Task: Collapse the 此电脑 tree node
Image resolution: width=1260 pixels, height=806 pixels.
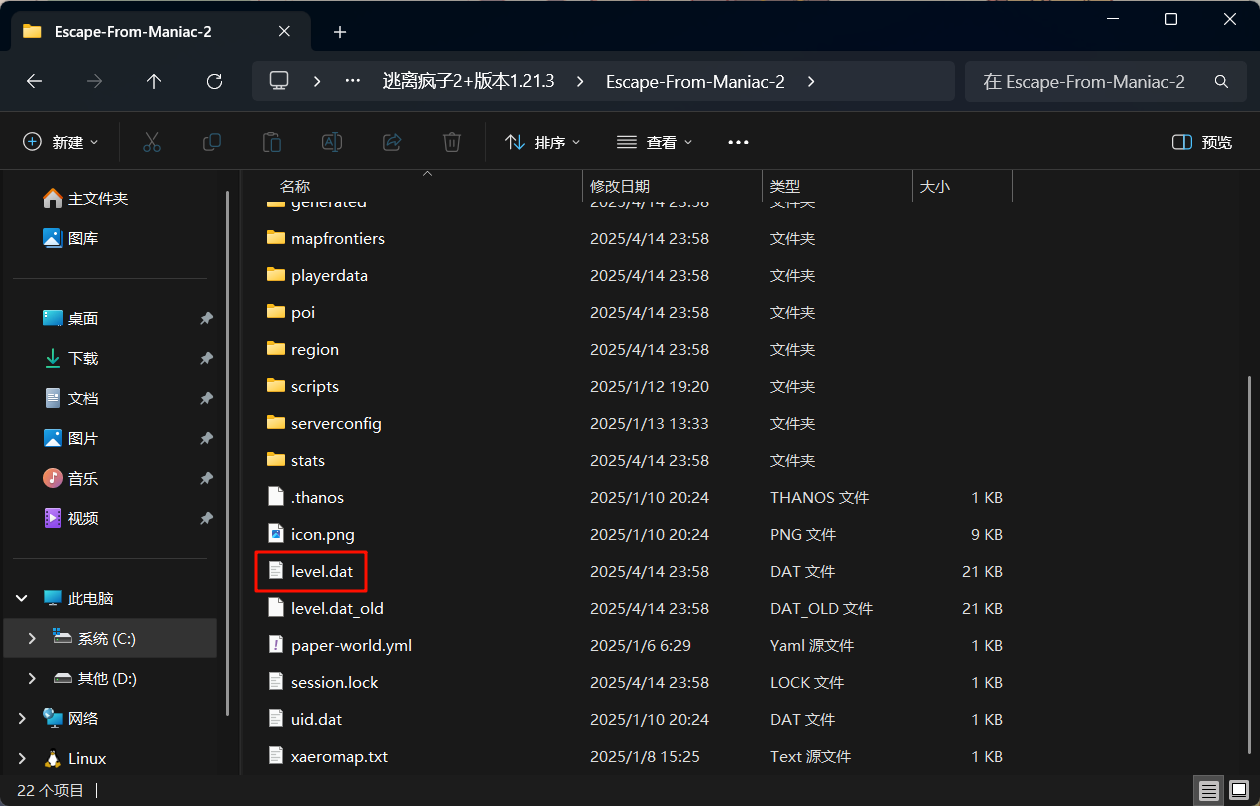Action: (22, 598)
